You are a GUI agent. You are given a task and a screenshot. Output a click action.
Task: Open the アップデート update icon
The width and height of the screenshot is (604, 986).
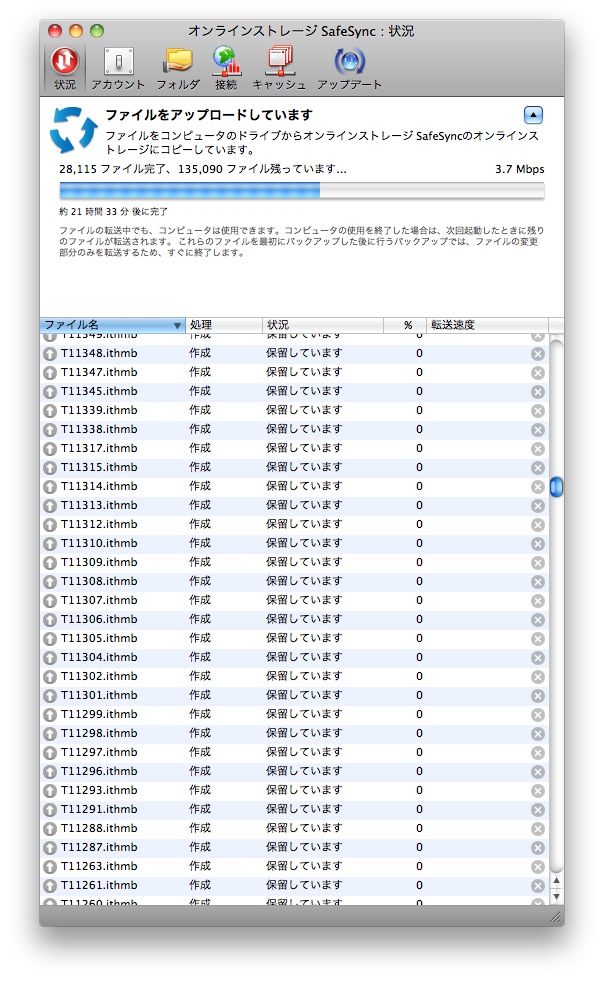(349, 68)
